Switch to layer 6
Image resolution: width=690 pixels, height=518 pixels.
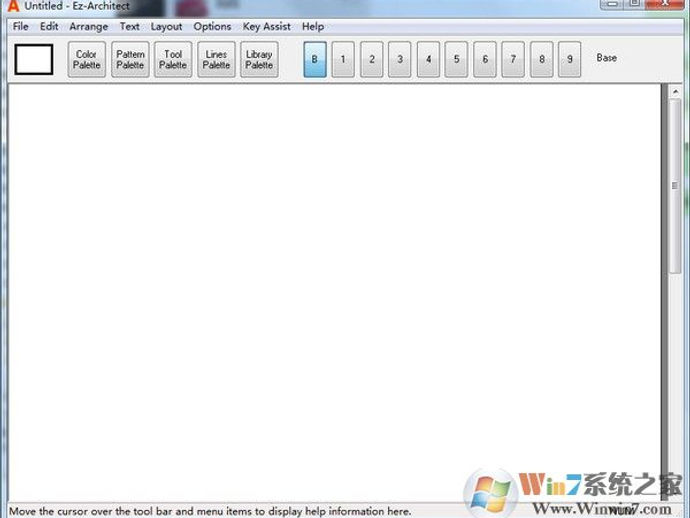coord(485,59)
